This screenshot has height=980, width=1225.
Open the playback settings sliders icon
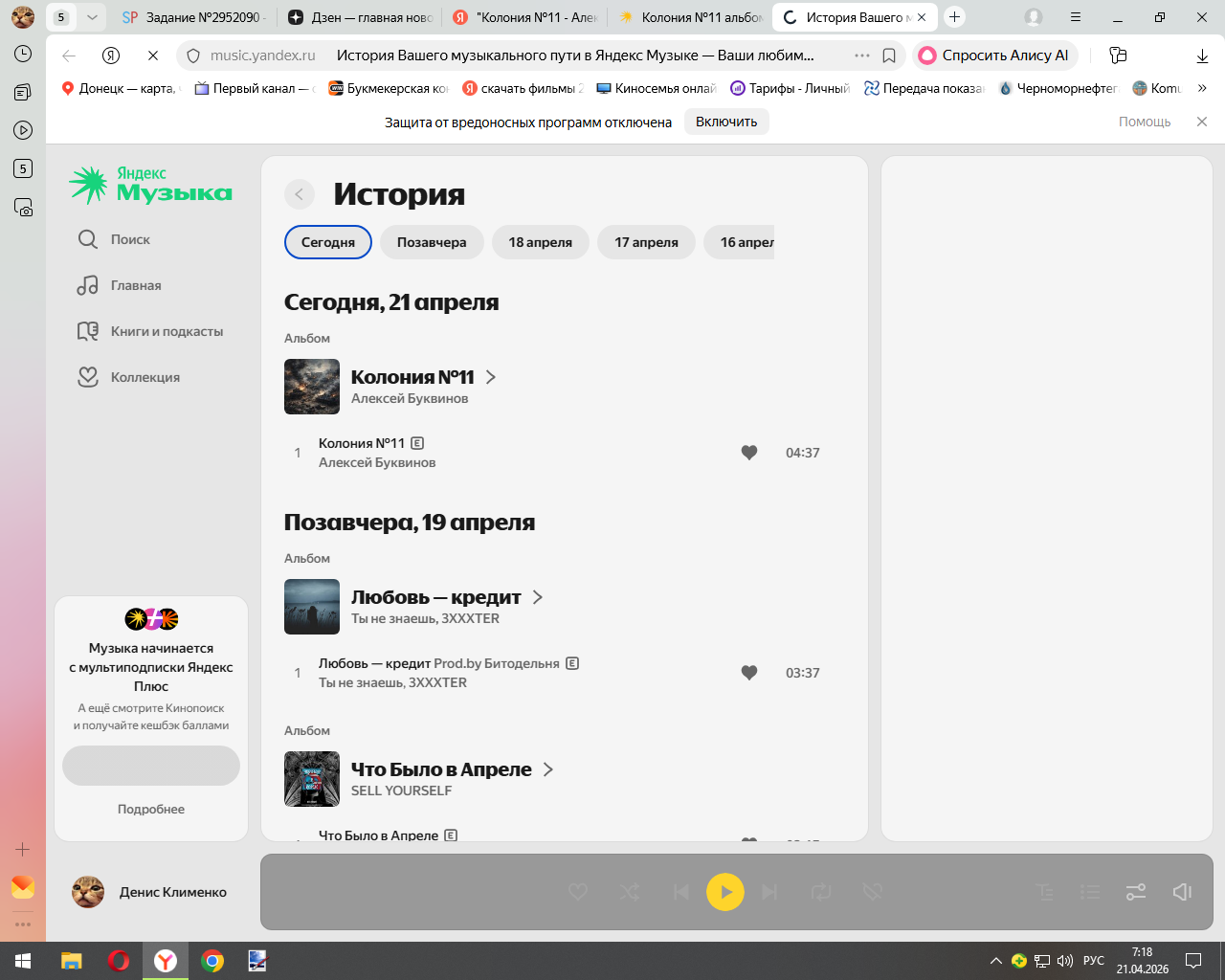coord(1136,892)
